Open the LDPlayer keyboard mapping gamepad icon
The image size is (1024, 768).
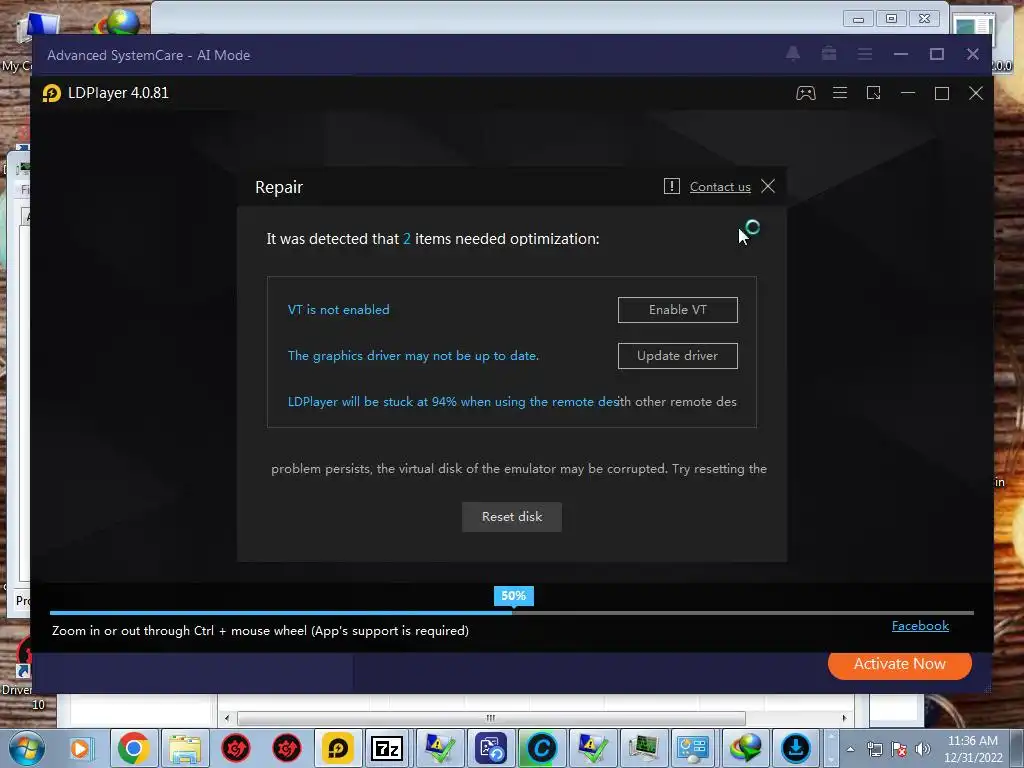click(805, 93)
